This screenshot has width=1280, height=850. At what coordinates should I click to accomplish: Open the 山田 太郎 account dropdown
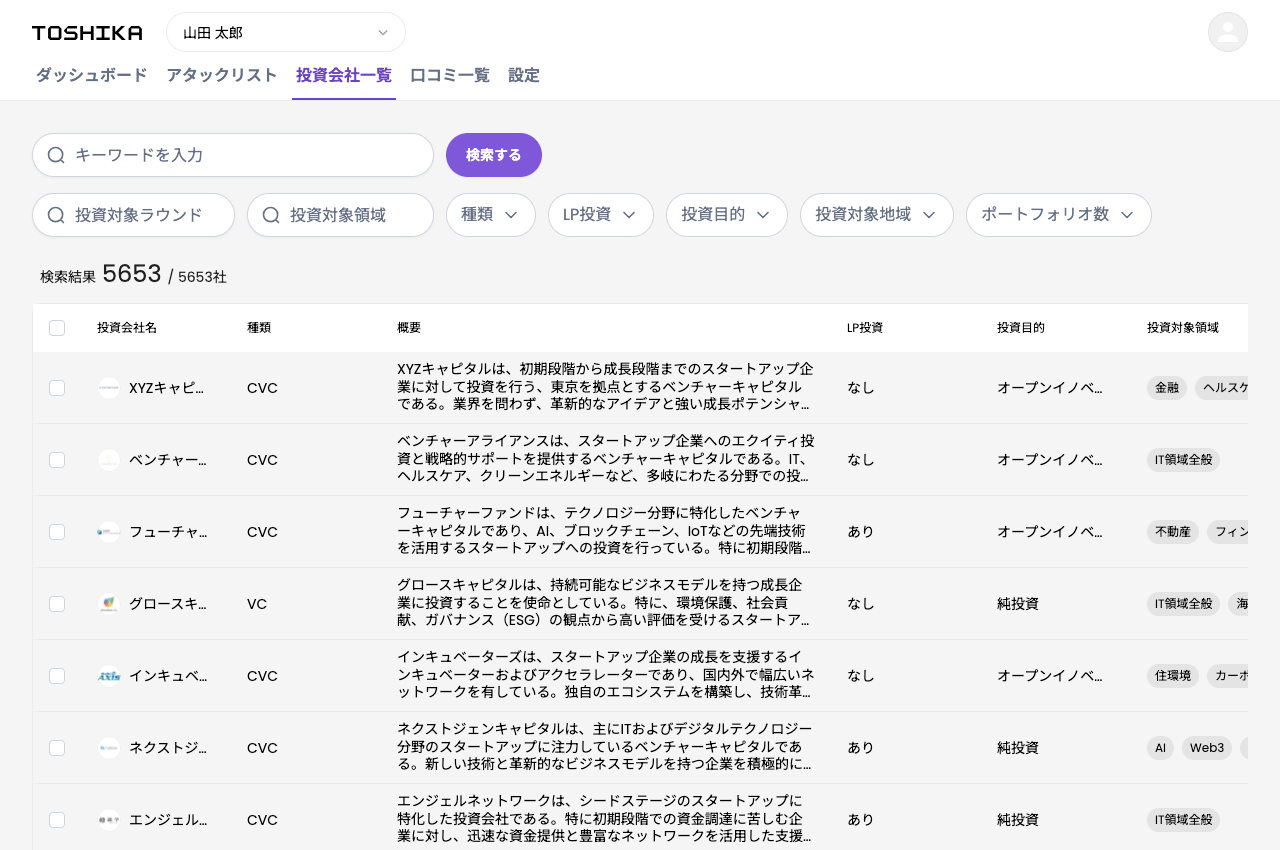coord(286,32)
